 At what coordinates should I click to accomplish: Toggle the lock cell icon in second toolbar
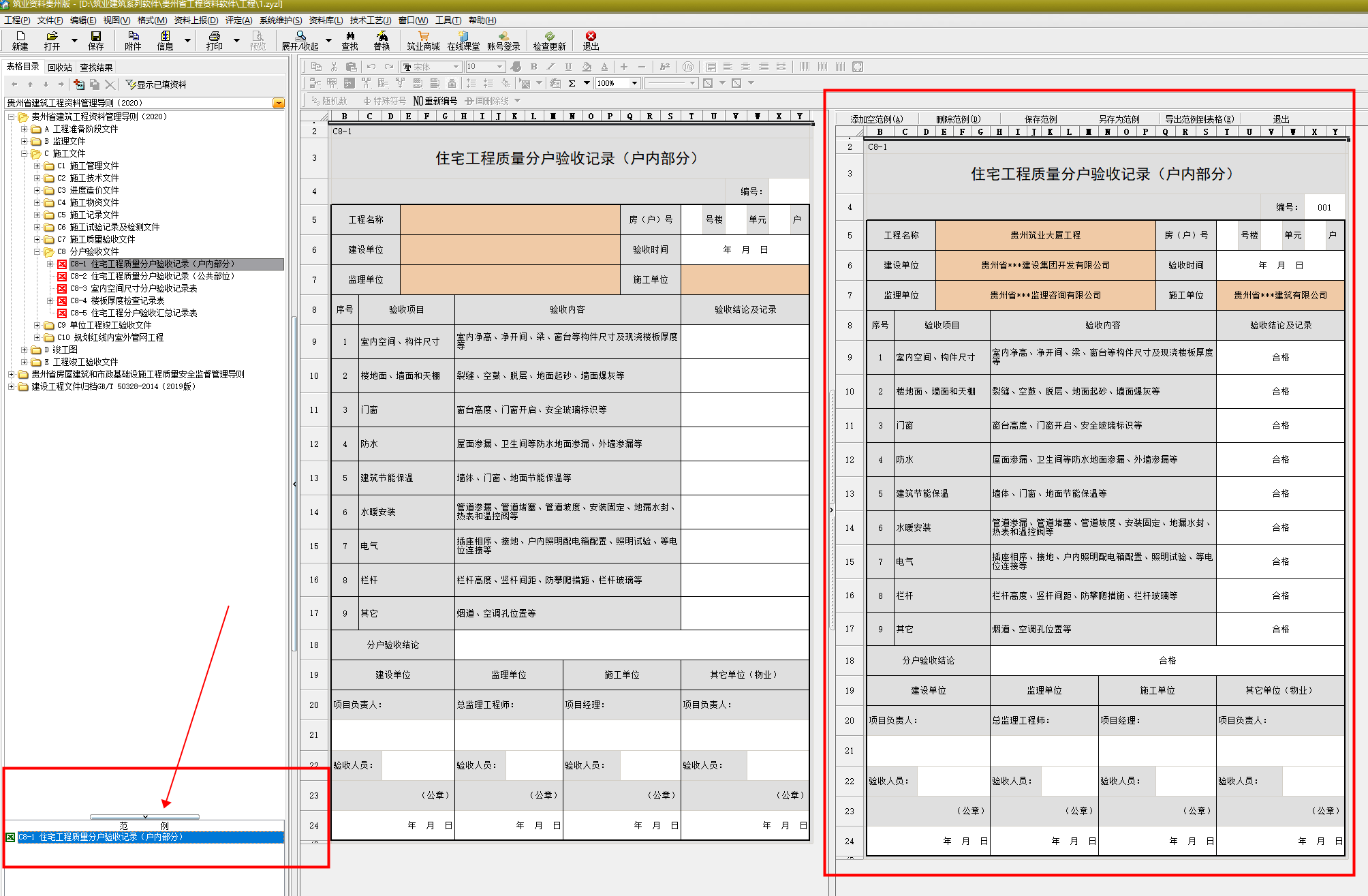point(452,83)
